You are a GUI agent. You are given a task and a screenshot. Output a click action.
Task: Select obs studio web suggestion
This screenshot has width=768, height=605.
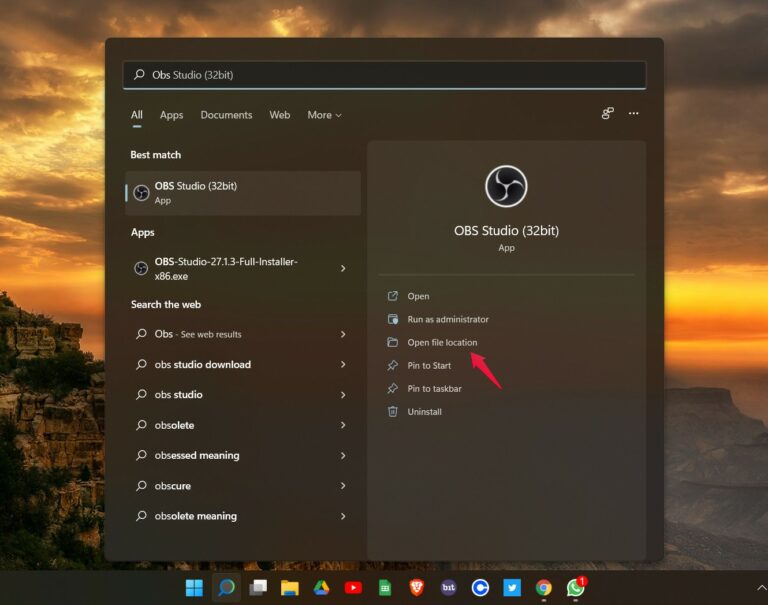[178, 395]
